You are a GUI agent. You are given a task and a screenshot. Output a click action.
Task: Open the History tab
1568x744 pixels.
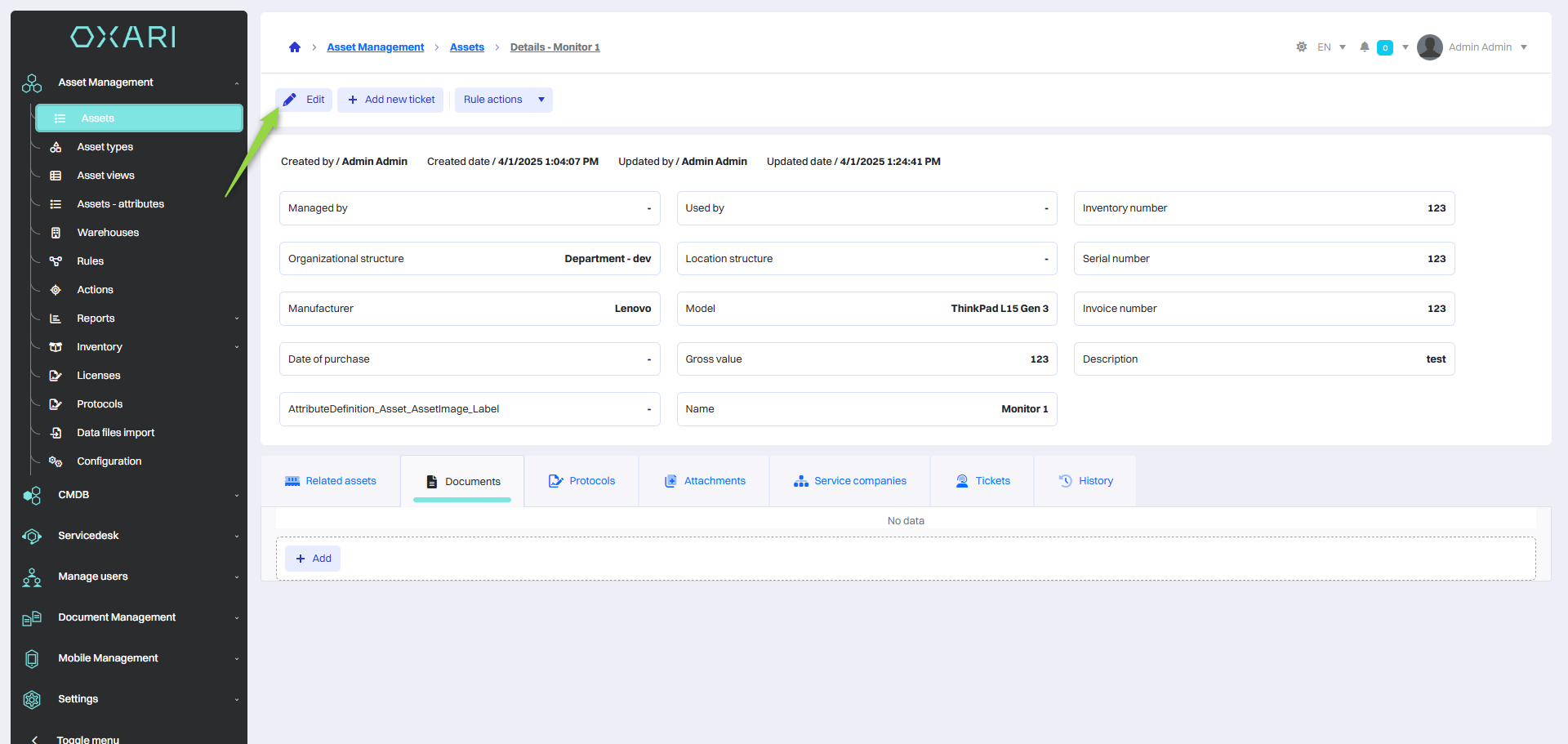click(x=1085, y=481)
